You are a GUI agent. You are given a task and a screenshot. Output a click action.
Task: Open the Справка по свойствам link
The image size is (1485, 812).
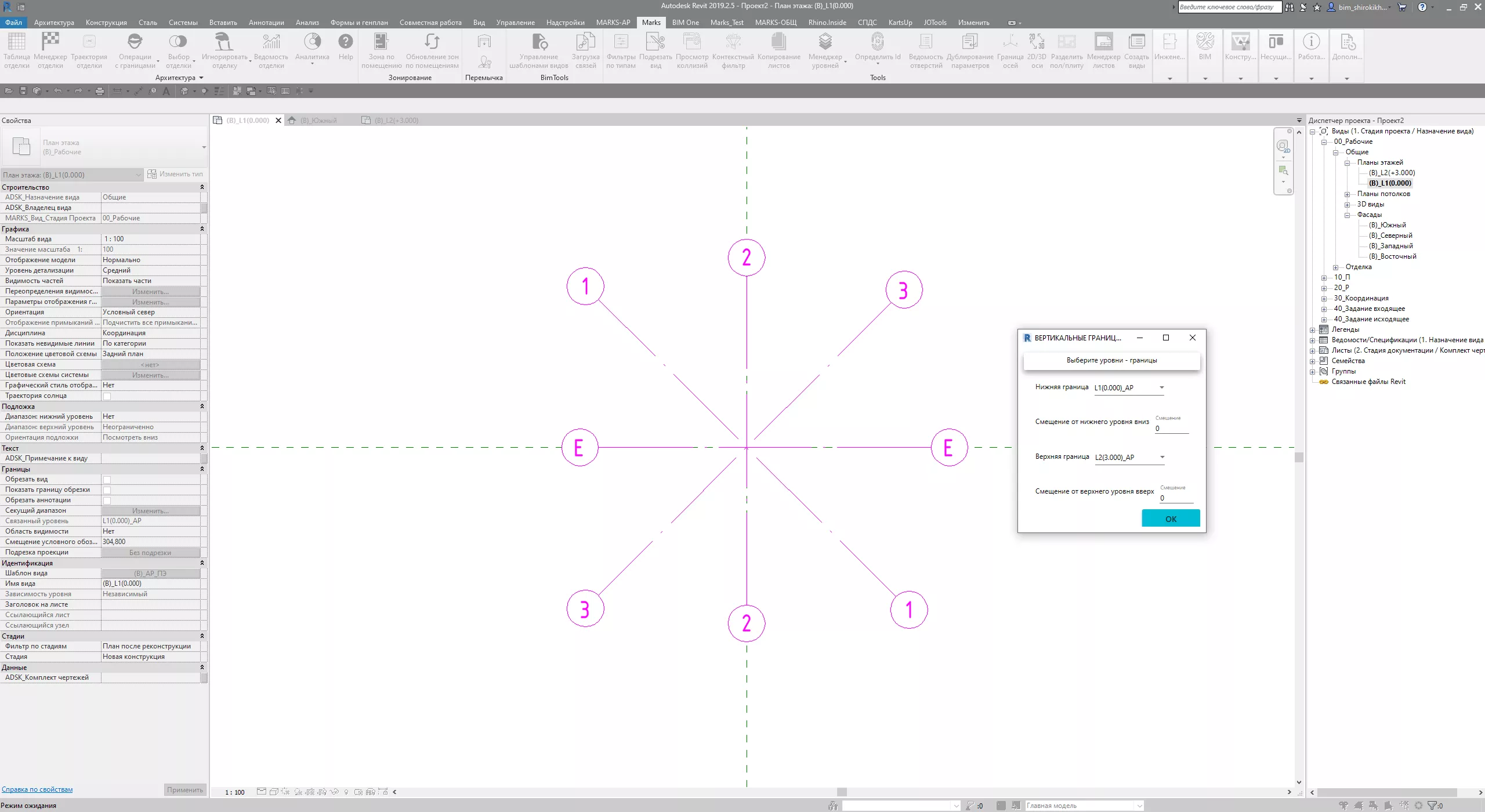pos(37,789)
